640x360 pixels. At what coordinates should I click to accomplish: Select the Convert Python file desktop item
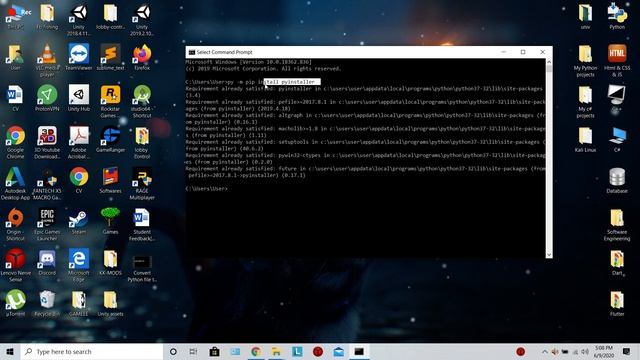point(142,268)
